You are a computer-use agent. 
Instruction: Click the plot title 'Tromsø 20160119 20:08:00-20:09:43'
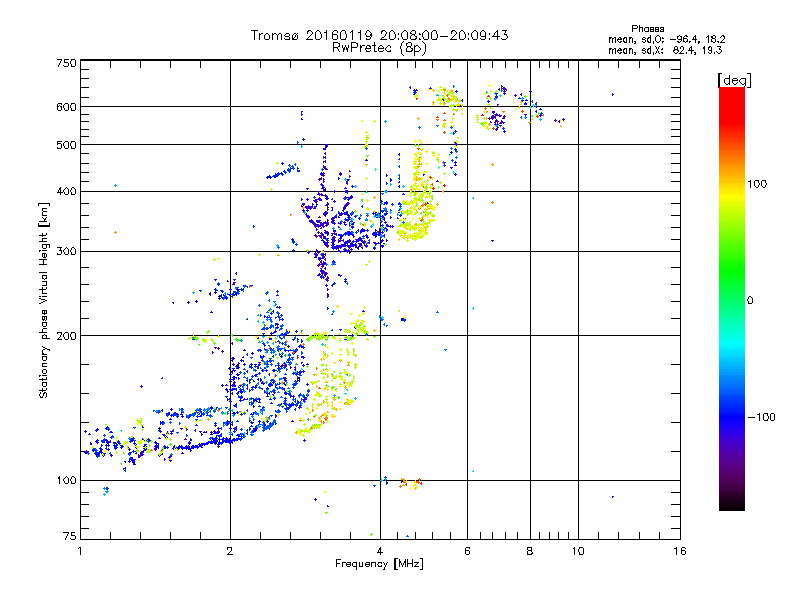point(379,35)
